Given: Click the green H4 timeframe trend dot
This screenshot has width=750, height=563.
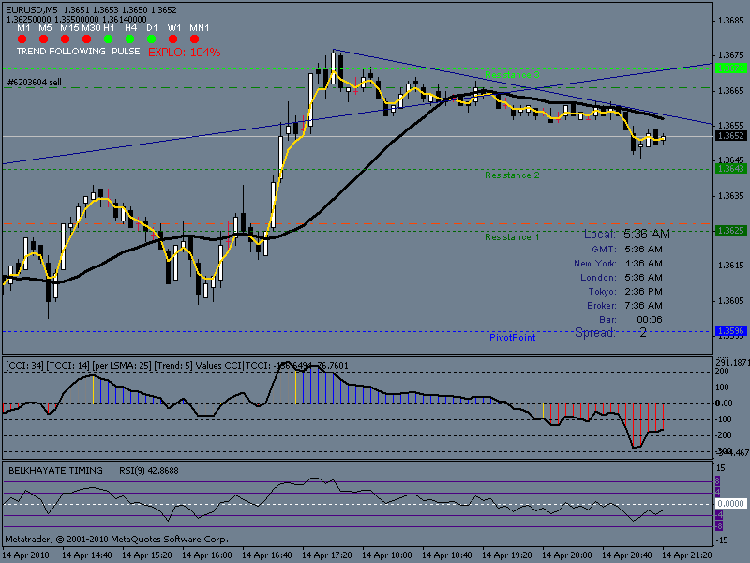Looking at the screenshot, I should pyautogui.click(x=130, y=39).
